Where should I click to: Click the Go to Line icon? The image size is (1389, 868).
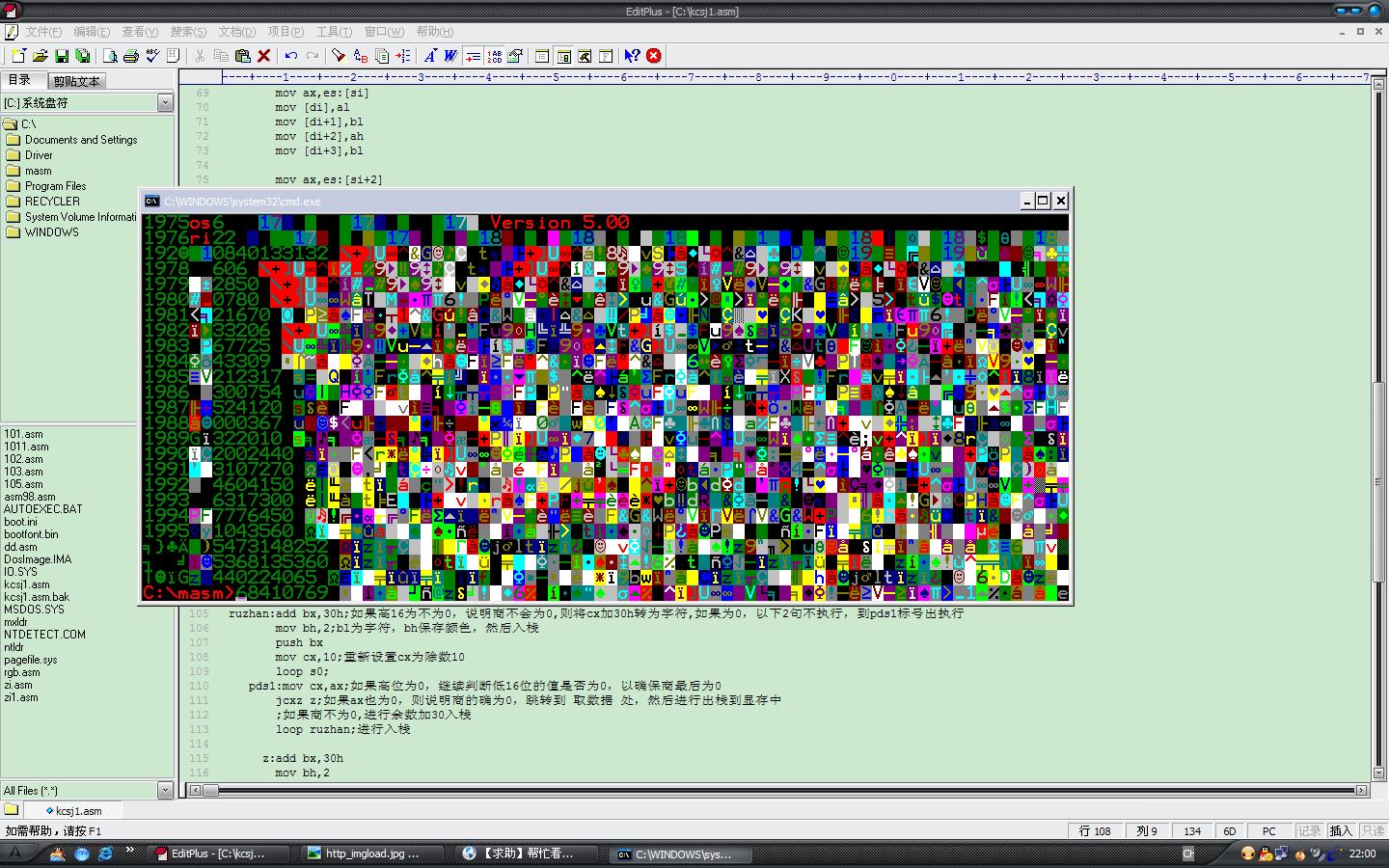[402, 56]
